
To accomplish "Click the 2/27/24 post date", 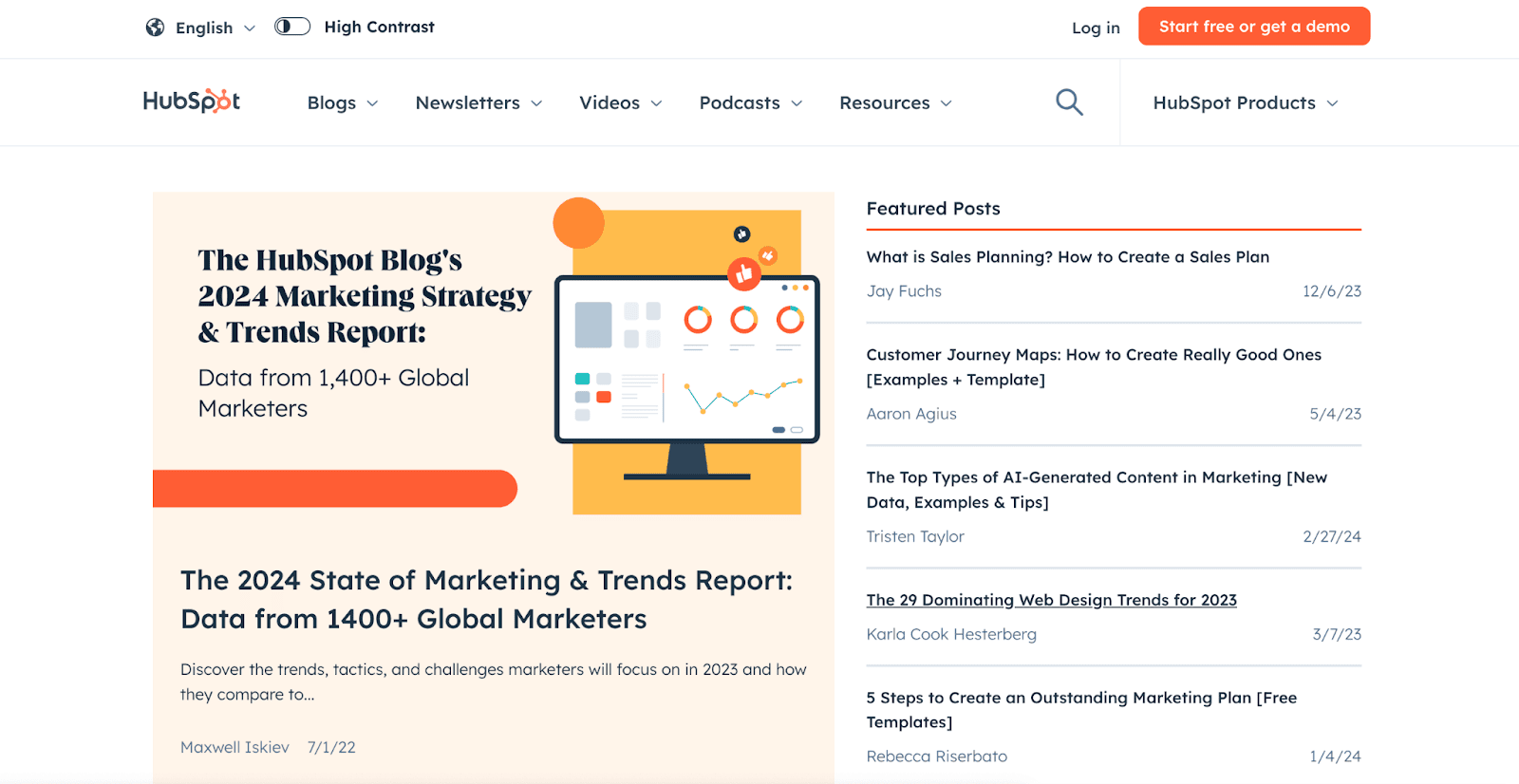I will 1331,536.
